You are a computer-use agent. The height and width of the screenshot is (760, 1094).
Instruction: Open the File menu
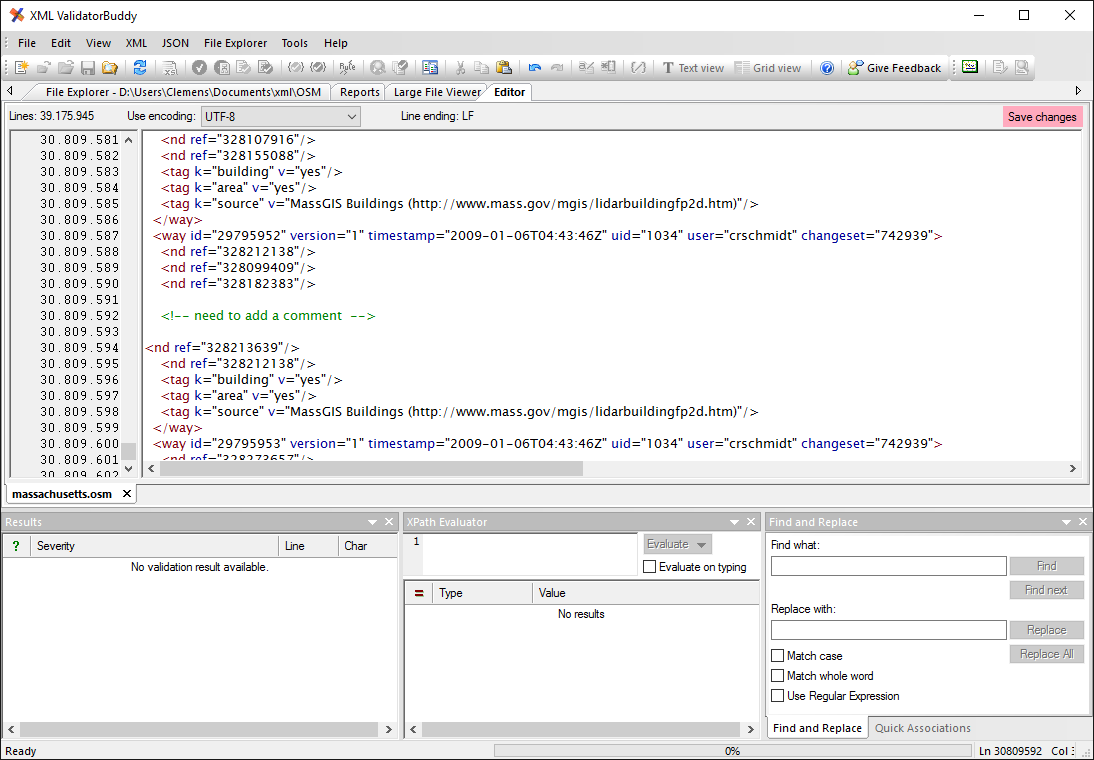coord(27,43)
